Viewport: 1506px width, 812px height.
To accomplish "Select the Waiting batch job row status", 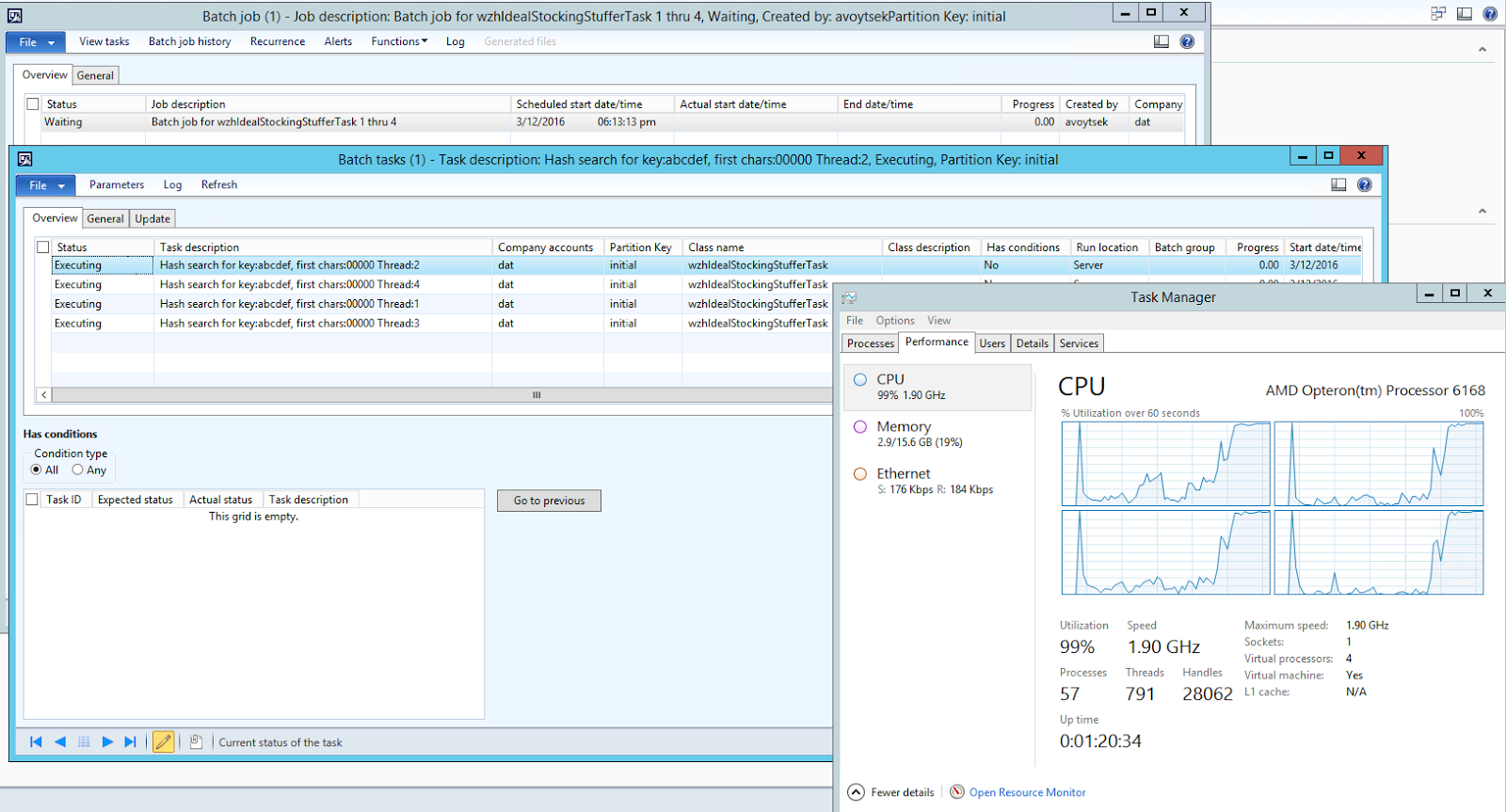I will [x=64, y=122].
